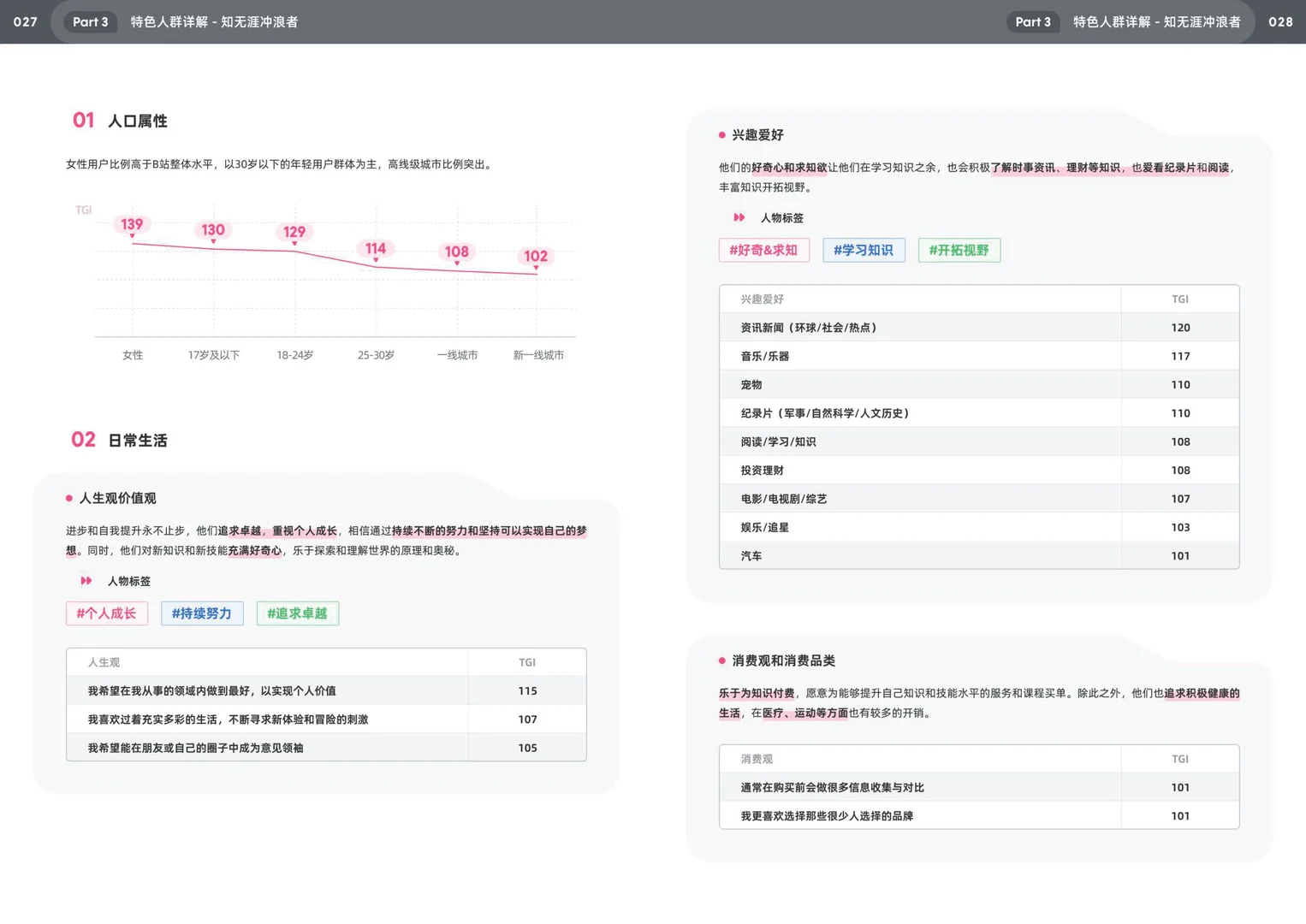This screenshot has width=1306, height=924.
Task: Click the 宠物 row
Action: 979,385
